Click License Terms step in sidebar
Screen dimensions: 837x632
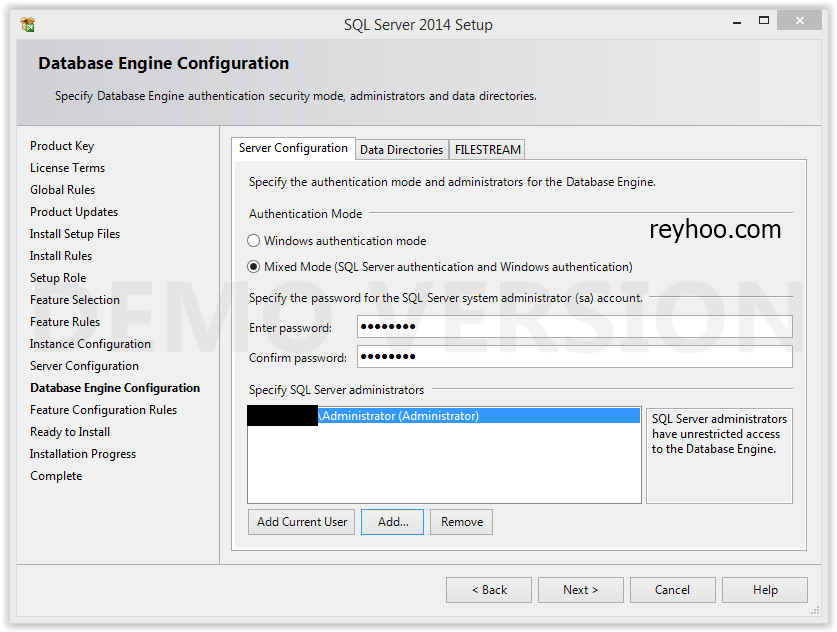coord(67,168)
